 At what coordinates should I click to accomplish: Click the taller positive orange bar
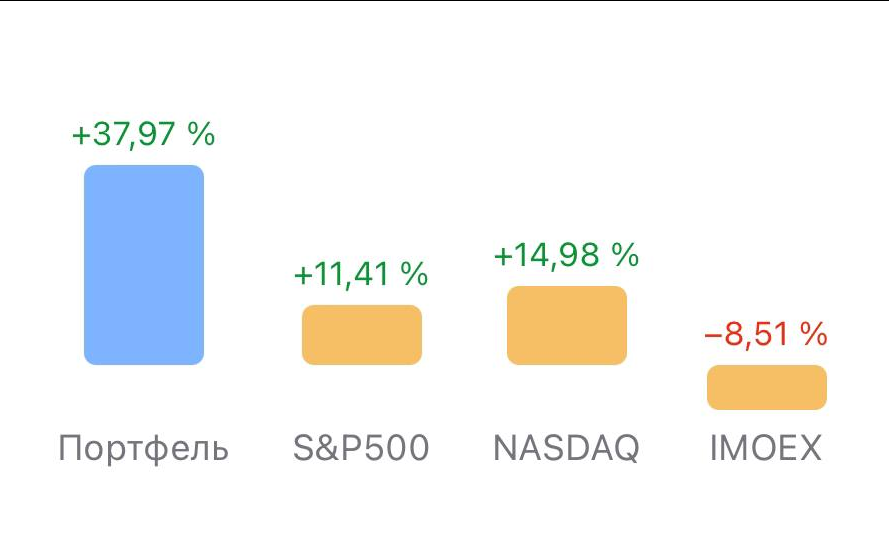point(567,325)
